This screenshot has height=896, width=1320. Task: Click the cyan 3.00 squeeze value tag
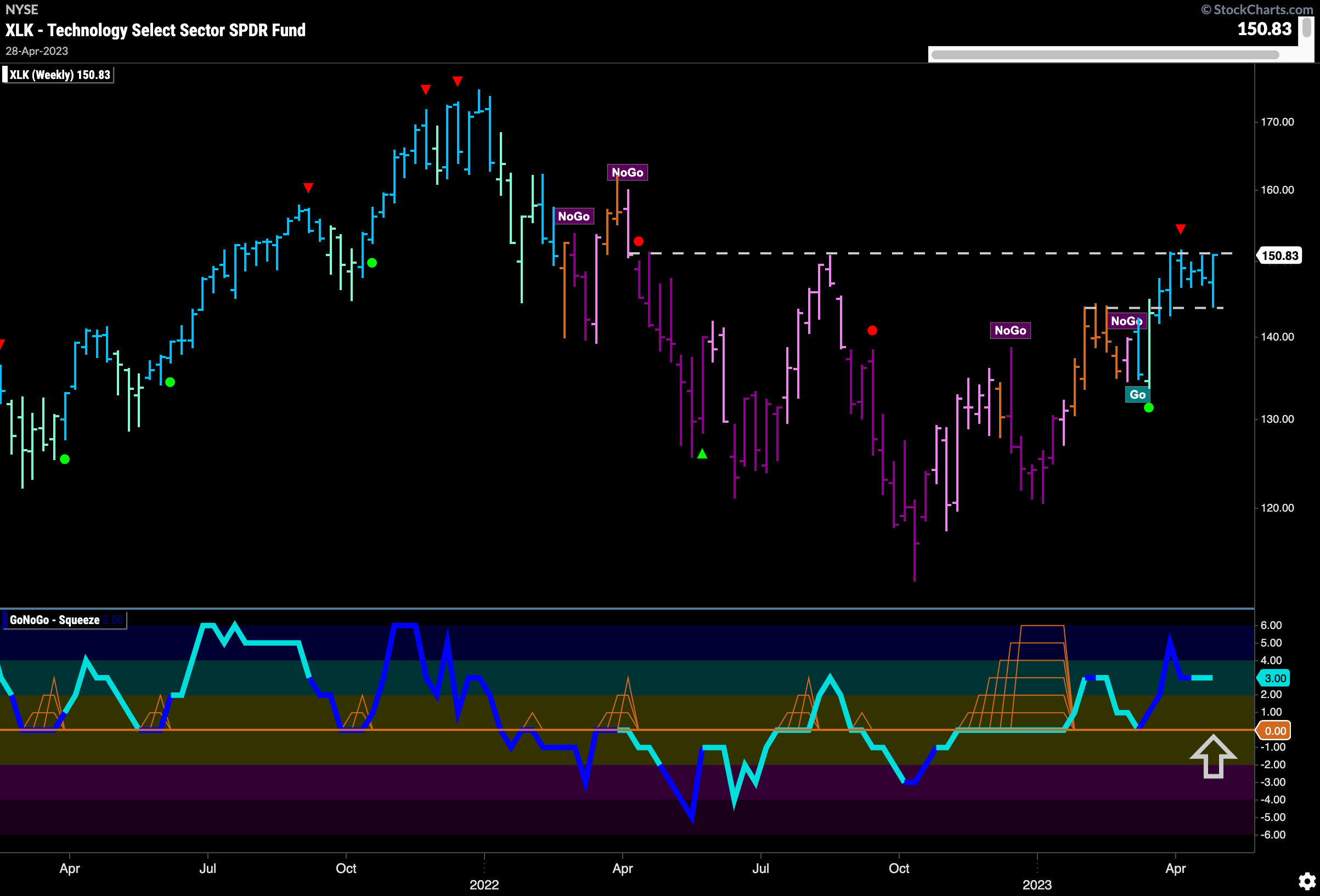[1273, 678]
